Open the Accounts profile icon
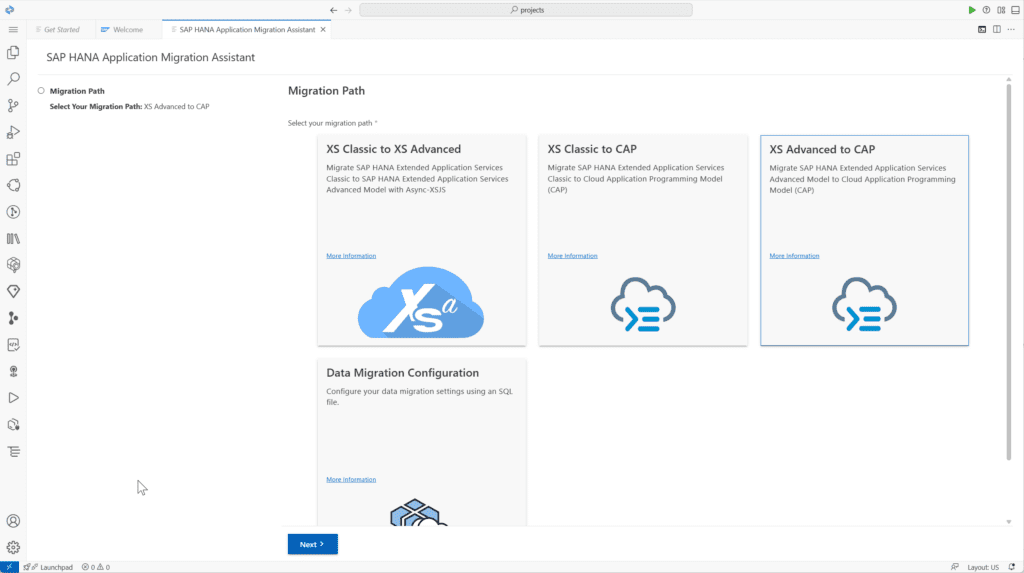Image resolution: width=1024 pixels, height=573 pixels. pyautogui.click(x=13, y=521)
